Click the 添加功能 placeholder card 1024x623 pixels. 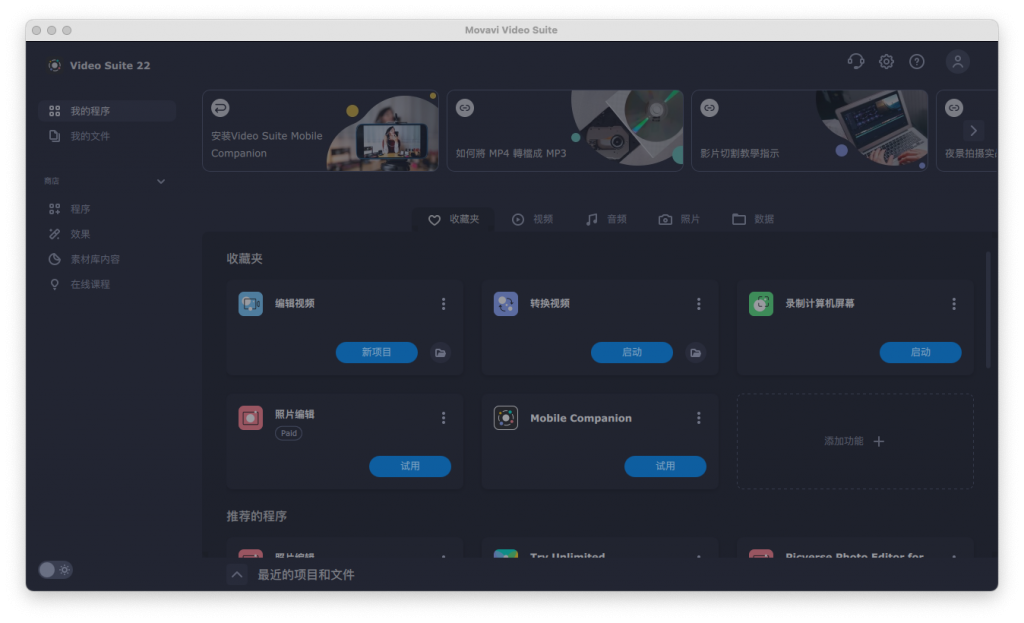point(855,441)
